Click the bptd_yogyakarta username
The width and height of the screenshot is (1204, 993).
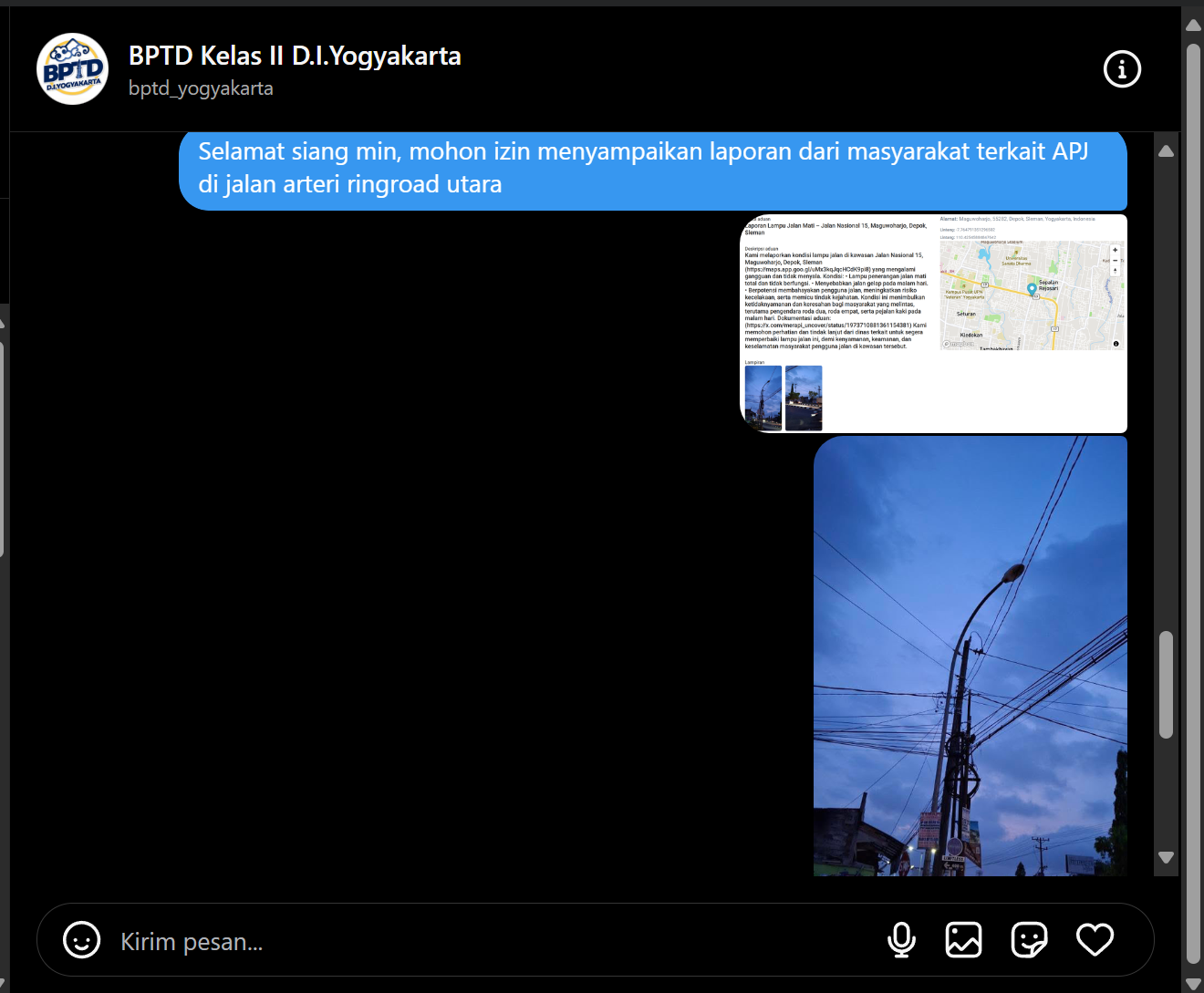pyautogui.click(x=201, y=88)
